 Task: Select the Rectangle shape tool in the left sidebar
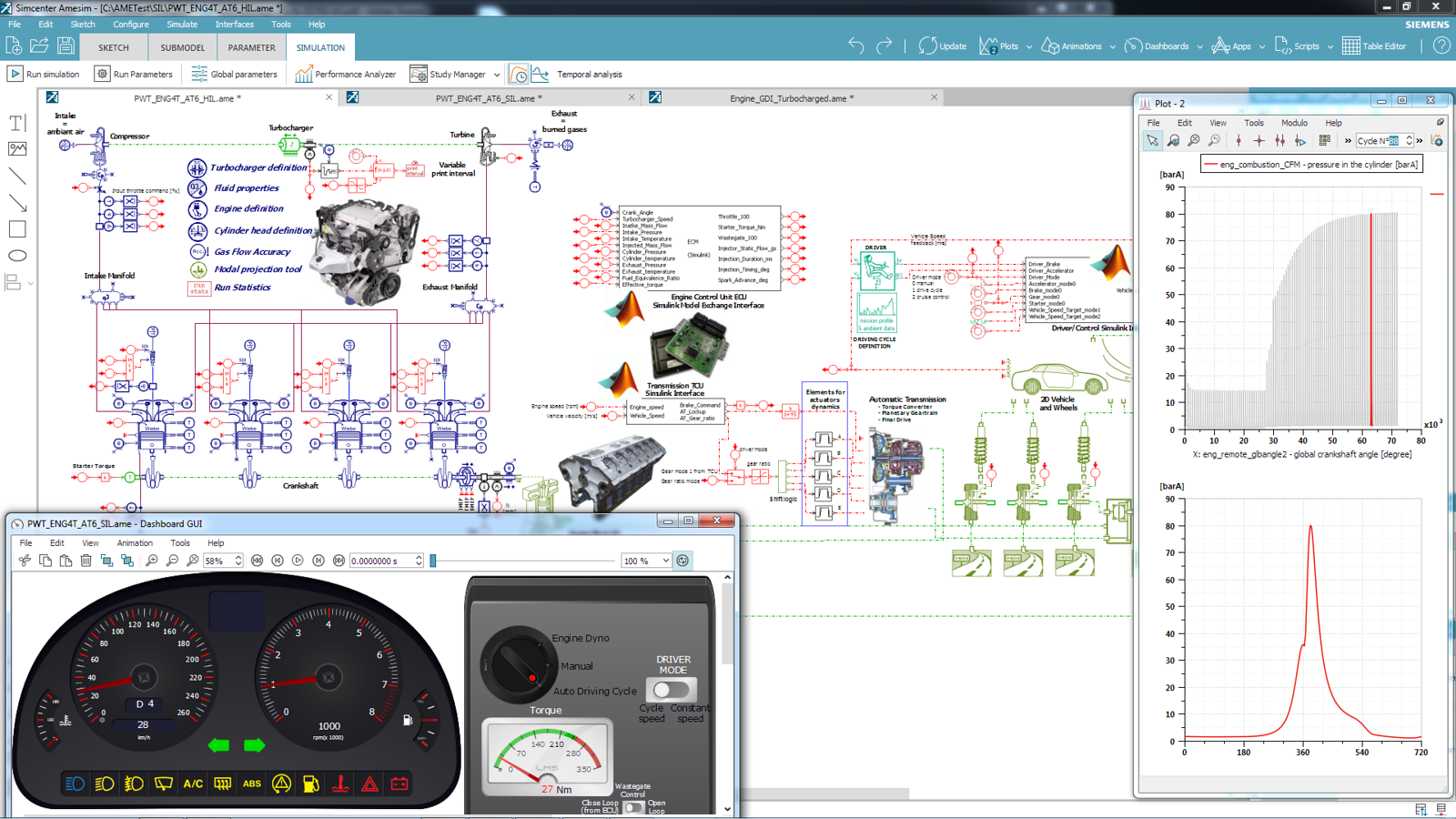[x=17, y=228]
